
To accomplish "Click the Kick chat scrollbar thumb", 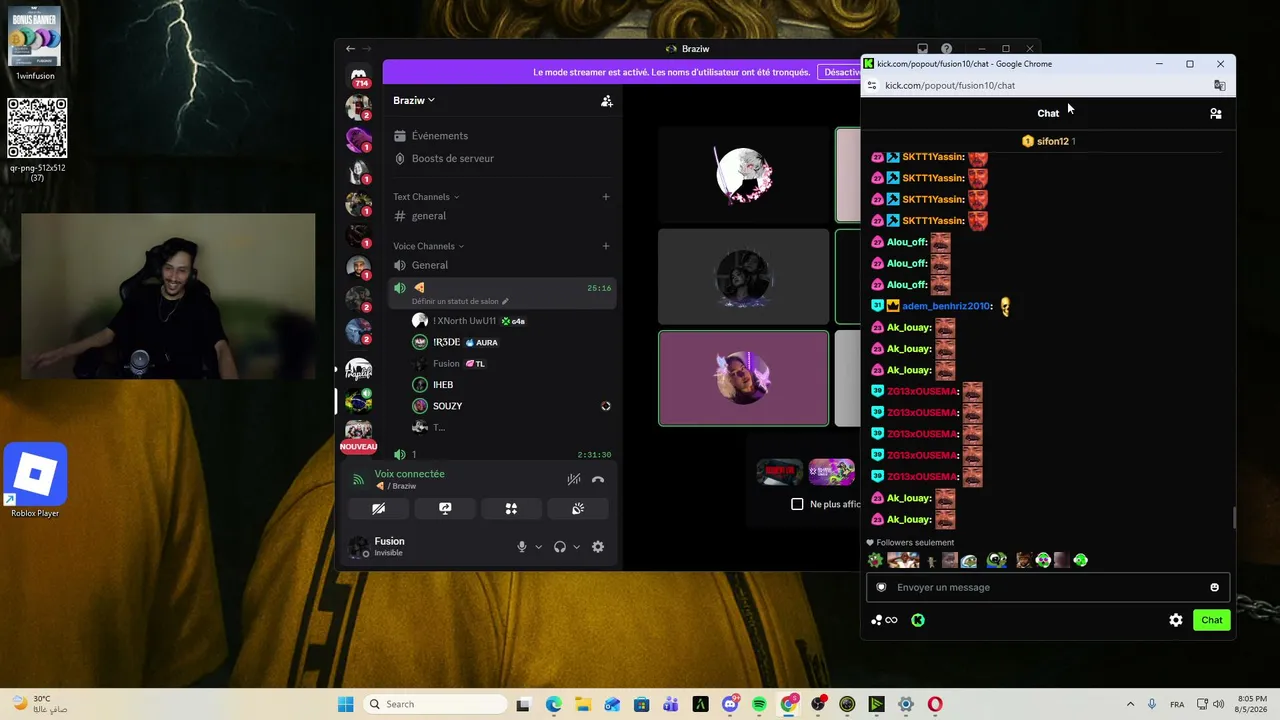I will pos(1234,518).
